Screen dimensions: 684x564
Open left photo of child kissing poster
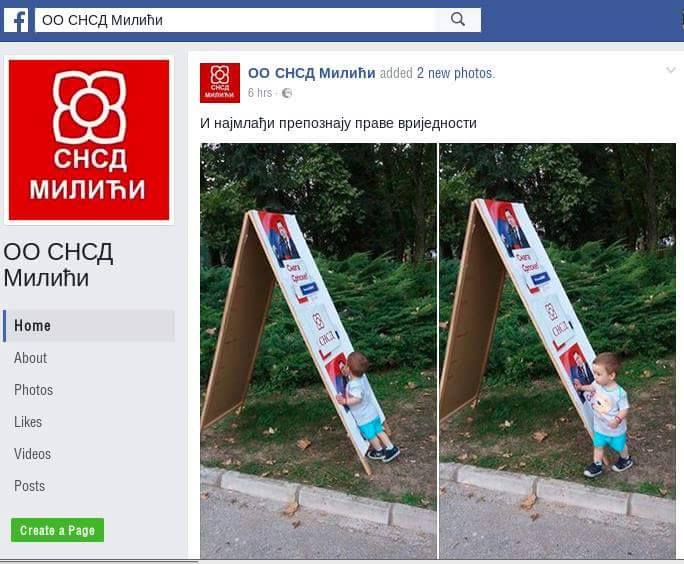pos(318,351)
